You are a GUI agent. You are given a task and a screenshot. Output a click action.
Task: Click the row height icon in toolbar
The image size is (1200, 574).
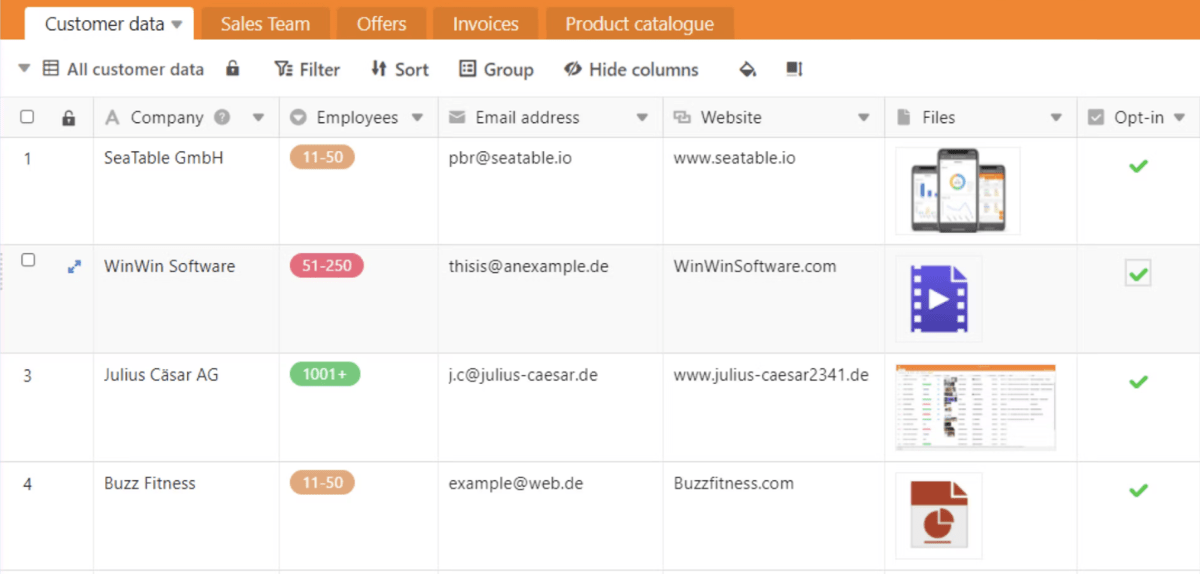(794, 69)
